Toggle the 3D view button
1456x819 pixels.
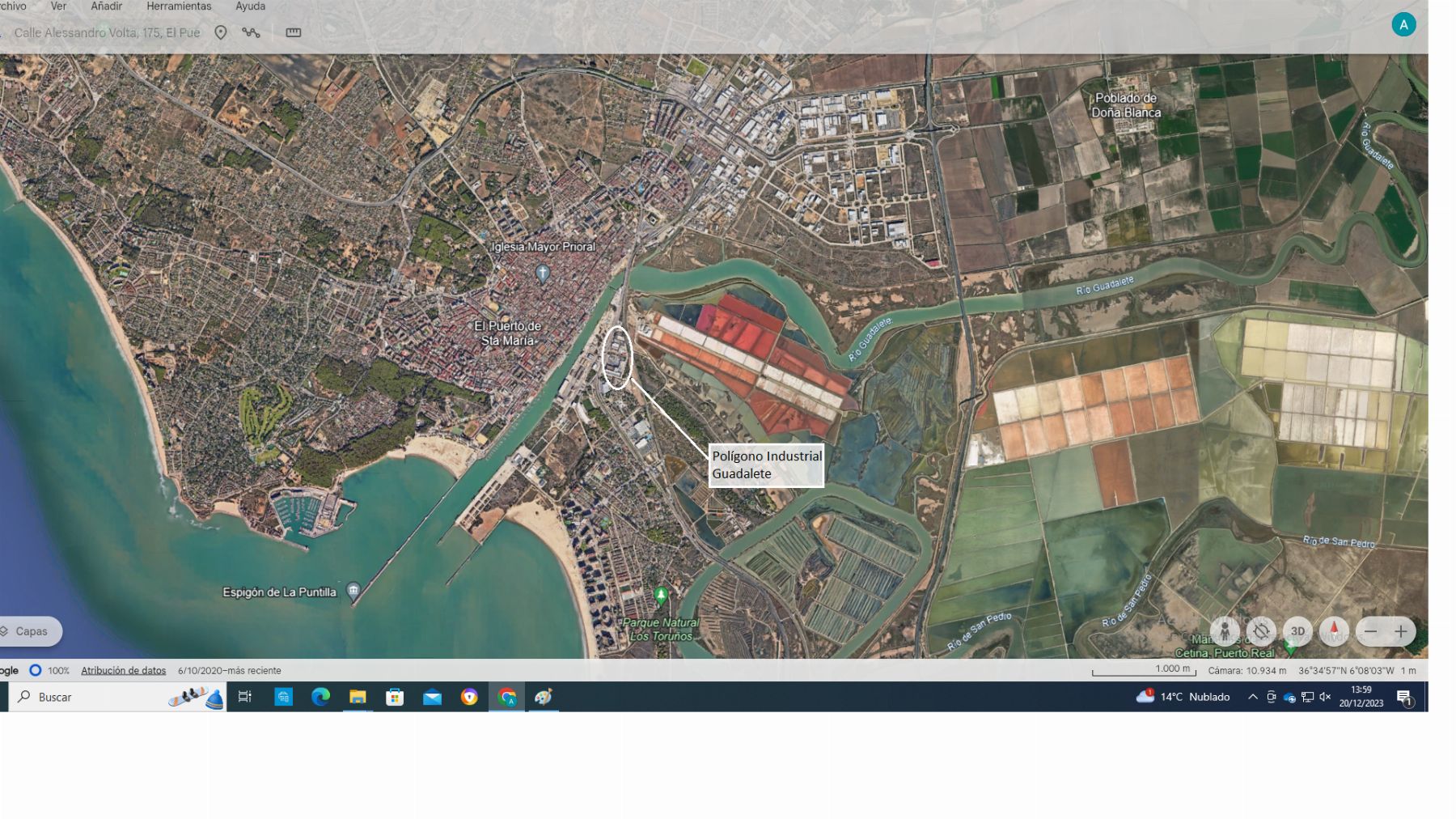(1297, 631)
